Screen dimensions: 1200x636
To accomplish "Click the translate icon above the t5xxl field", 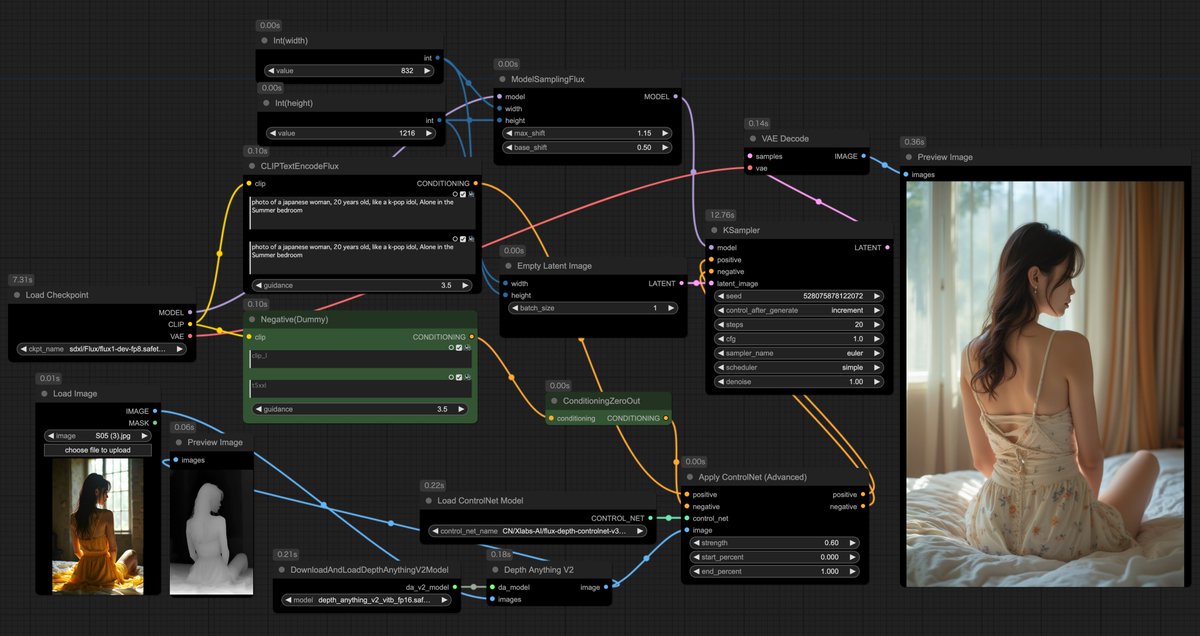I will tap(467, 376).
